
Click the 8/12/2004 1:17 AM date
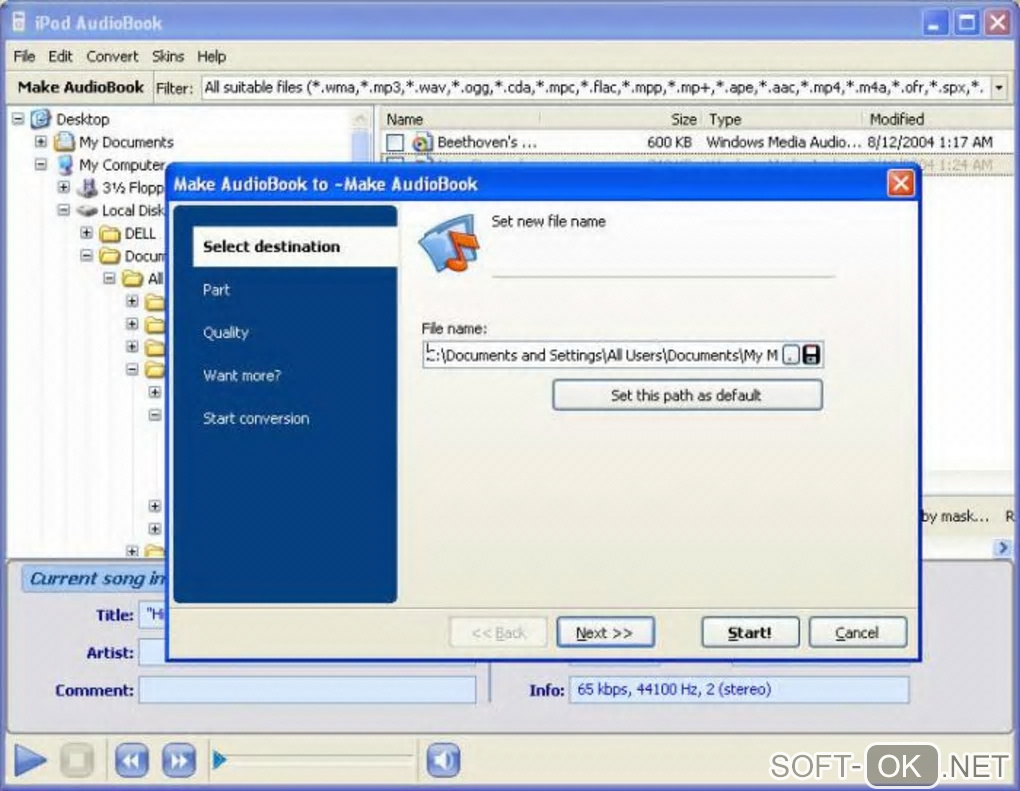(930, 142)
